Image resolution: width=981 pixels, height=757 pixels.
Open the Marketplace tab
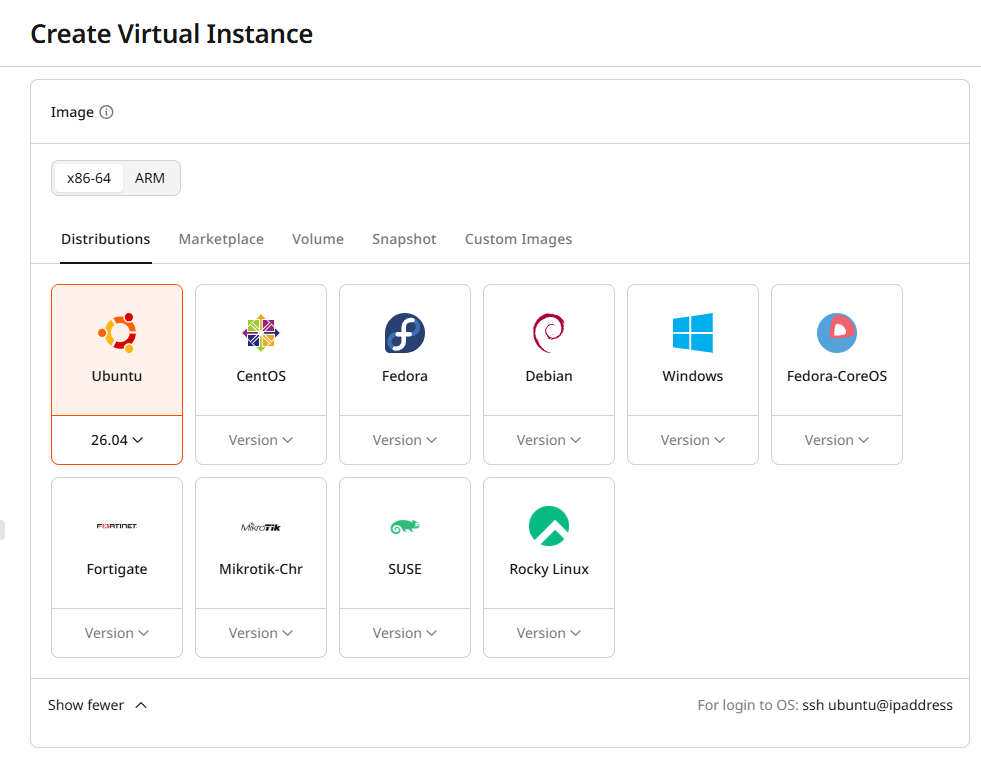(x=221, y=239)
